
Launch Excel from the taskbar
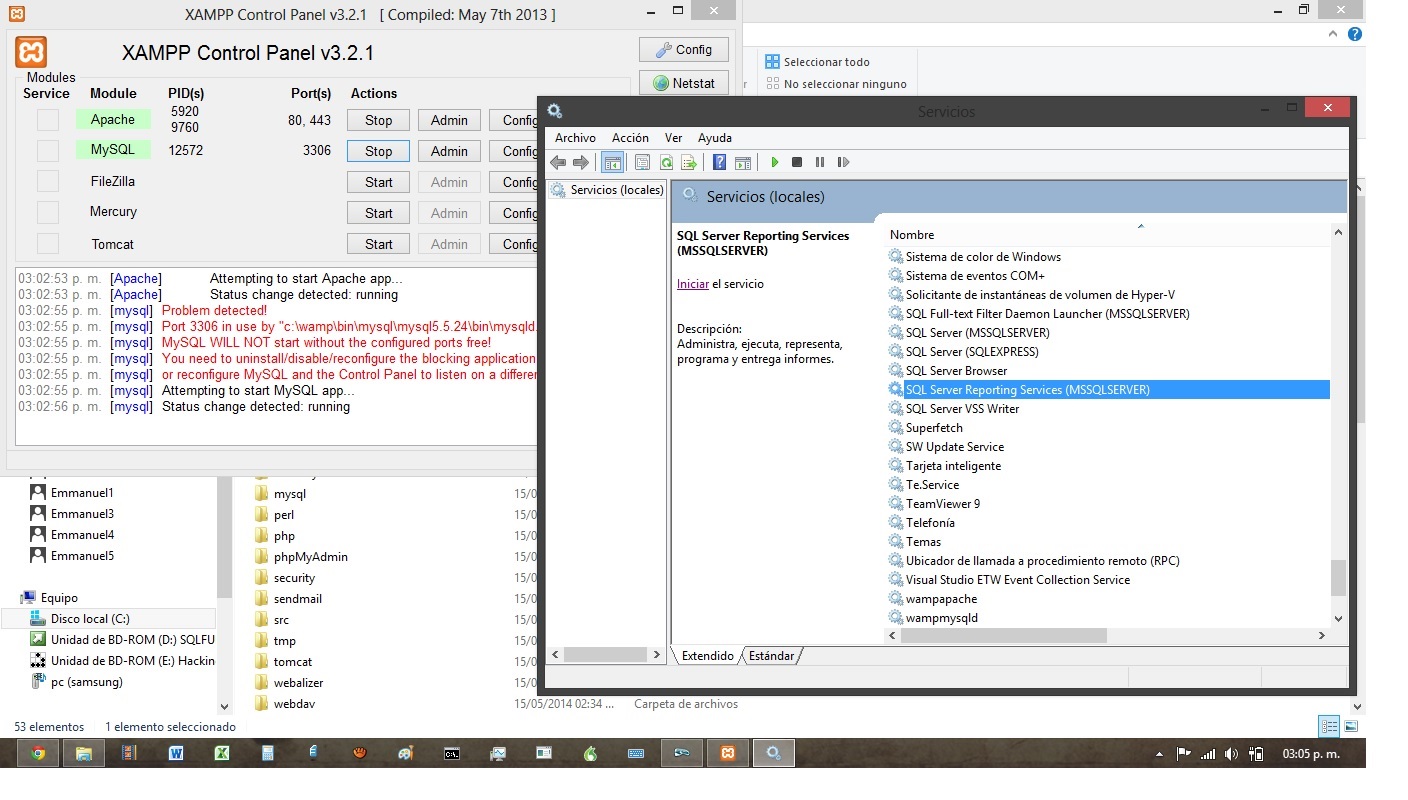click(x=222, y=753)
